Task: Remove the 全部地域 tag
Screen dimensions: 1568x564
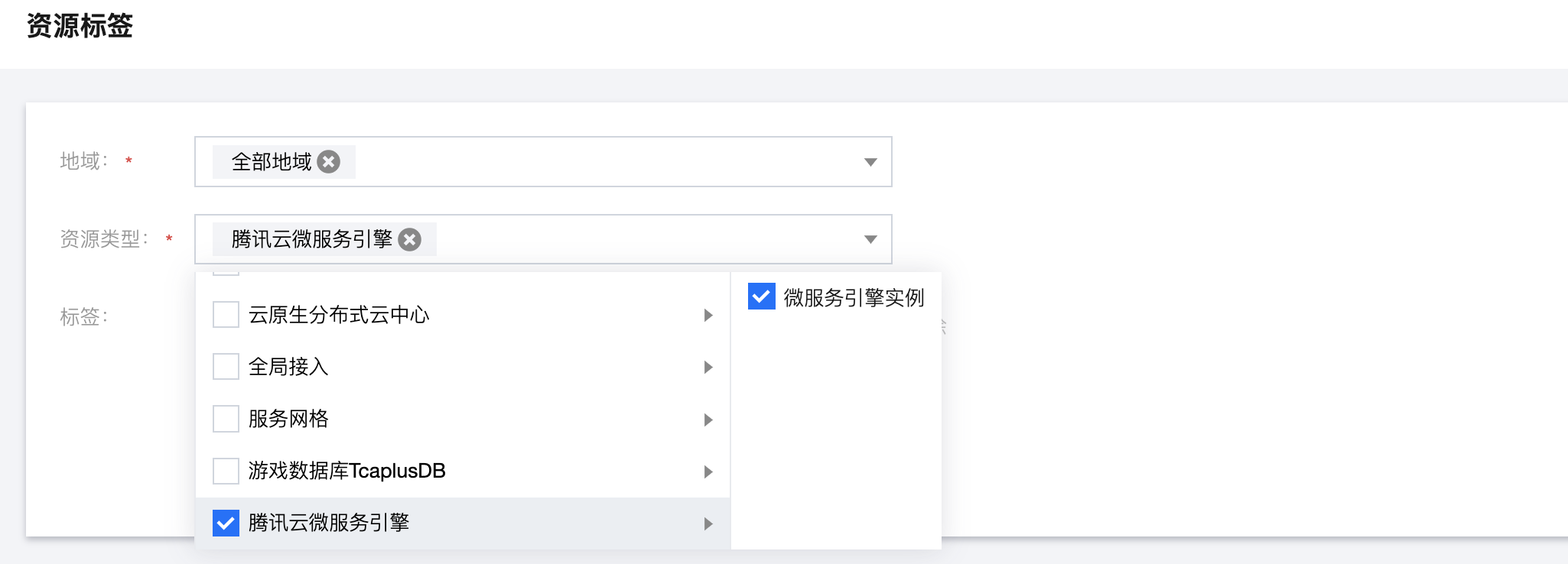Action: [329, 162]
